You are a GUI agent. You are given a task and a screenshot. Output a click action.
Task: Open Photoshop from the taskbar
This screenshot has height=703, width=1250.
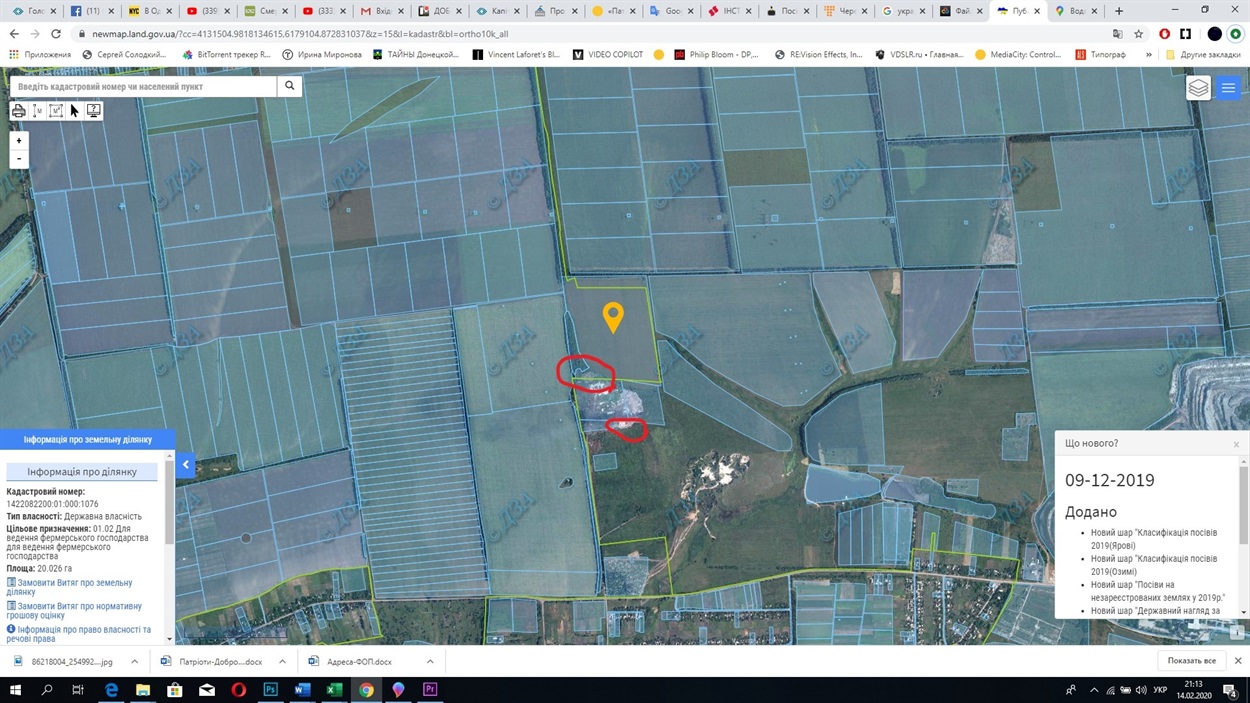click(x=270, y=690)
